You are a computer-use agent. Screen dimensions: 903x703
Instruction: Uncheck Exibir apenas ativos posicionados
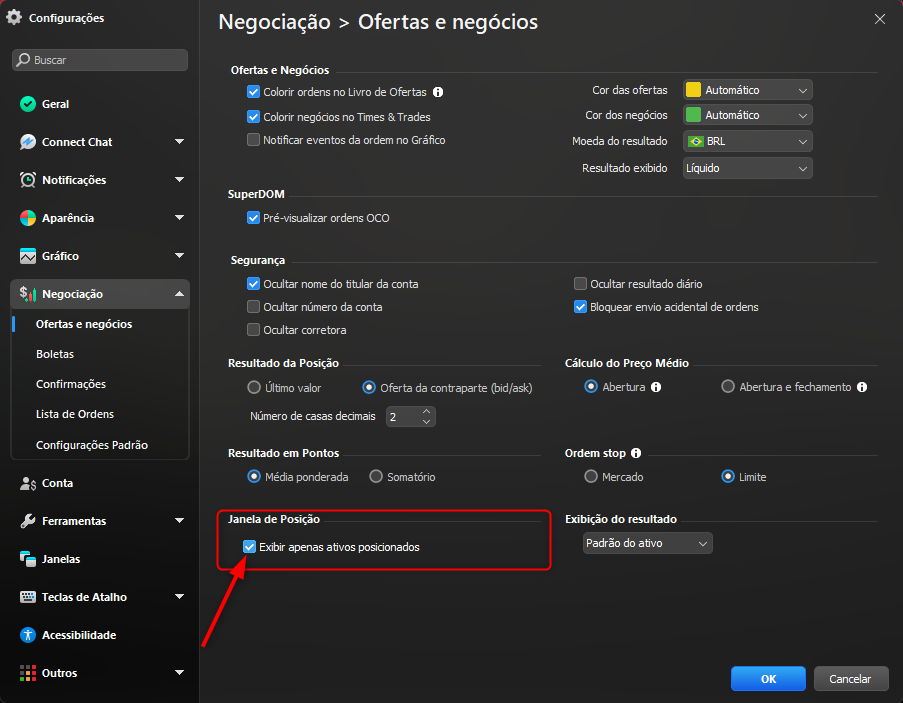(249, 547)
